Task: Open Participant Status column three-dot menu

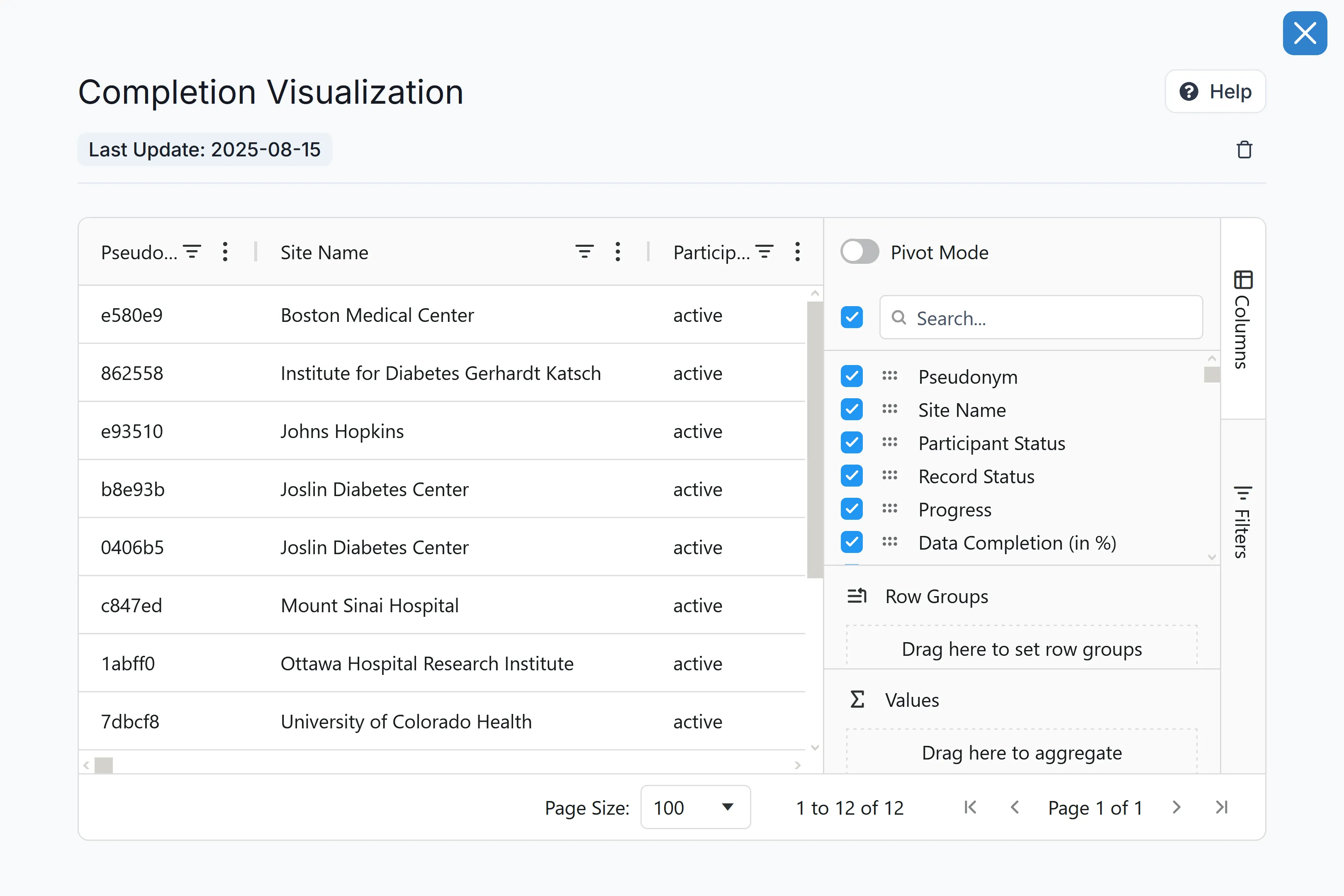Action: pos(798,252)
